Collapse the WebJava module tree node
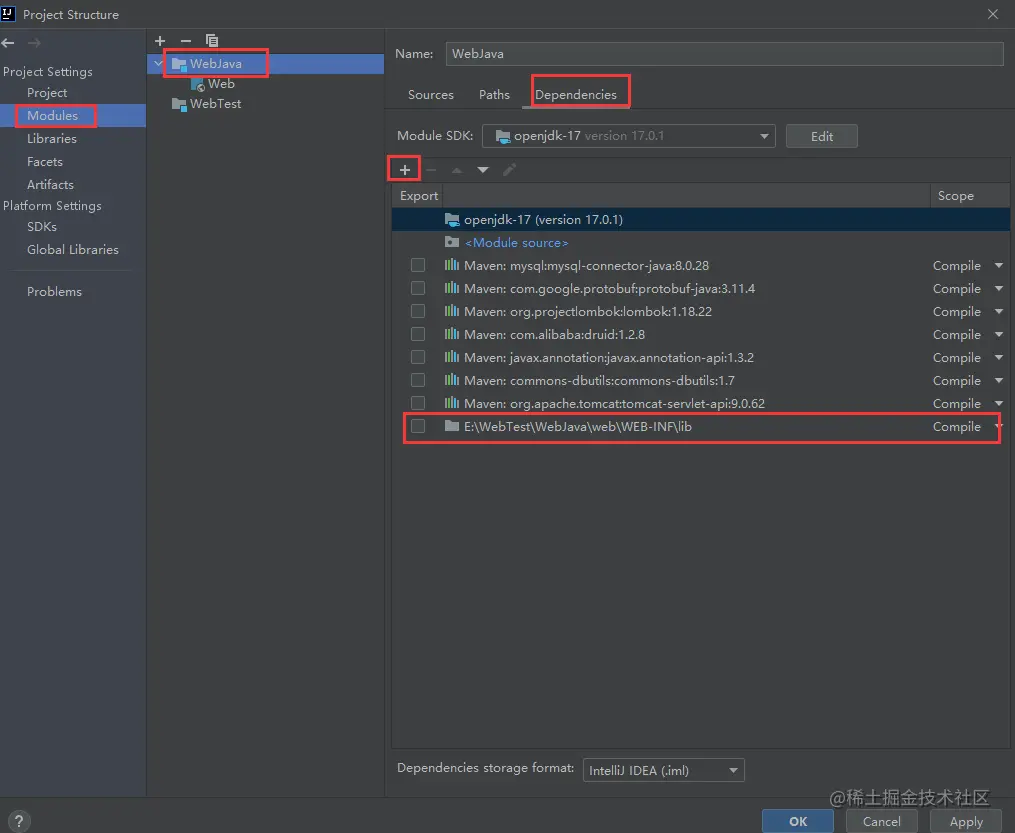 158,63
